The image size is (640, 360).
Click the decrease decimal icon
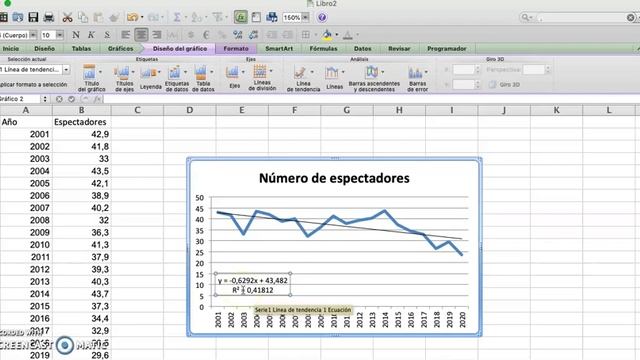[253, 35]
